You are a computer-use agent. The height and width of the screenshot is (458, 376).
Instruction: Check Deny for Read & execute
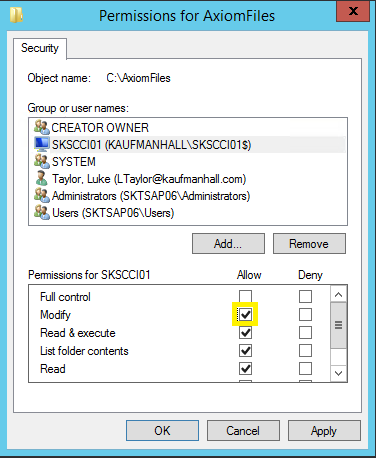pos(305,332)
